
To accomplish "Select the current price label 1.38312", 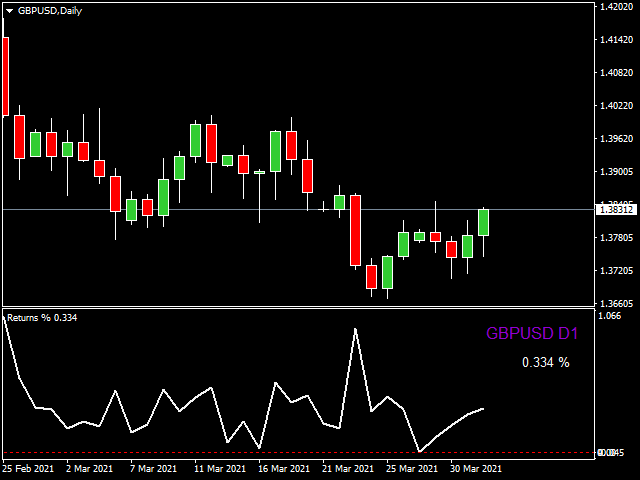I will click(x=616, y=209).
